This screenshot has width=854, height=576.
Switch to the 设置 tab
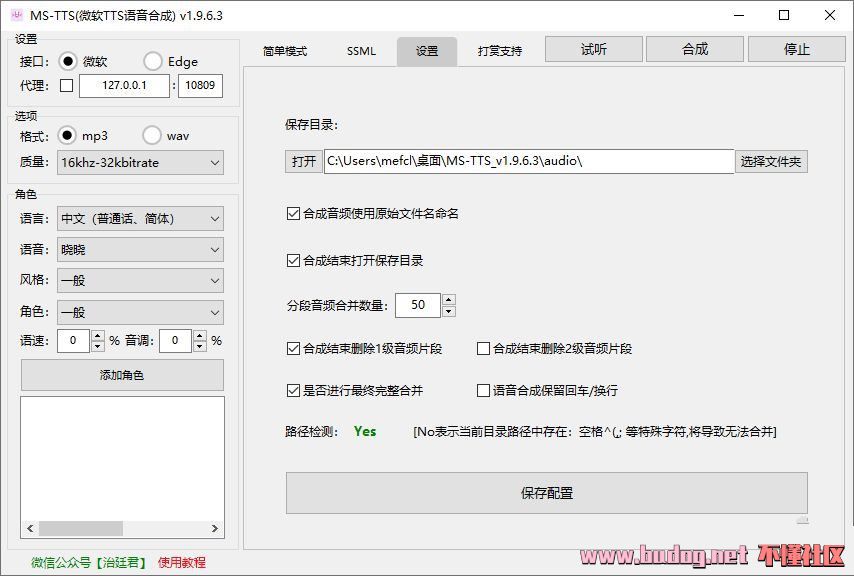tap(427, 51)
